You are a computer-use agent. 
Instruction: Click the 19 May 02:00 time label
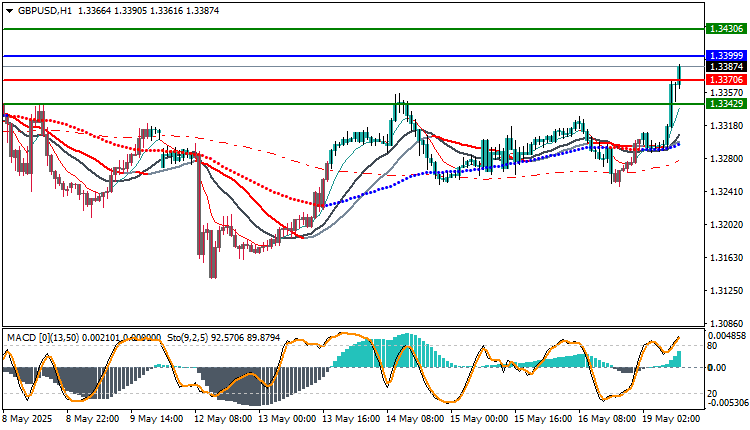pos(671,419)
